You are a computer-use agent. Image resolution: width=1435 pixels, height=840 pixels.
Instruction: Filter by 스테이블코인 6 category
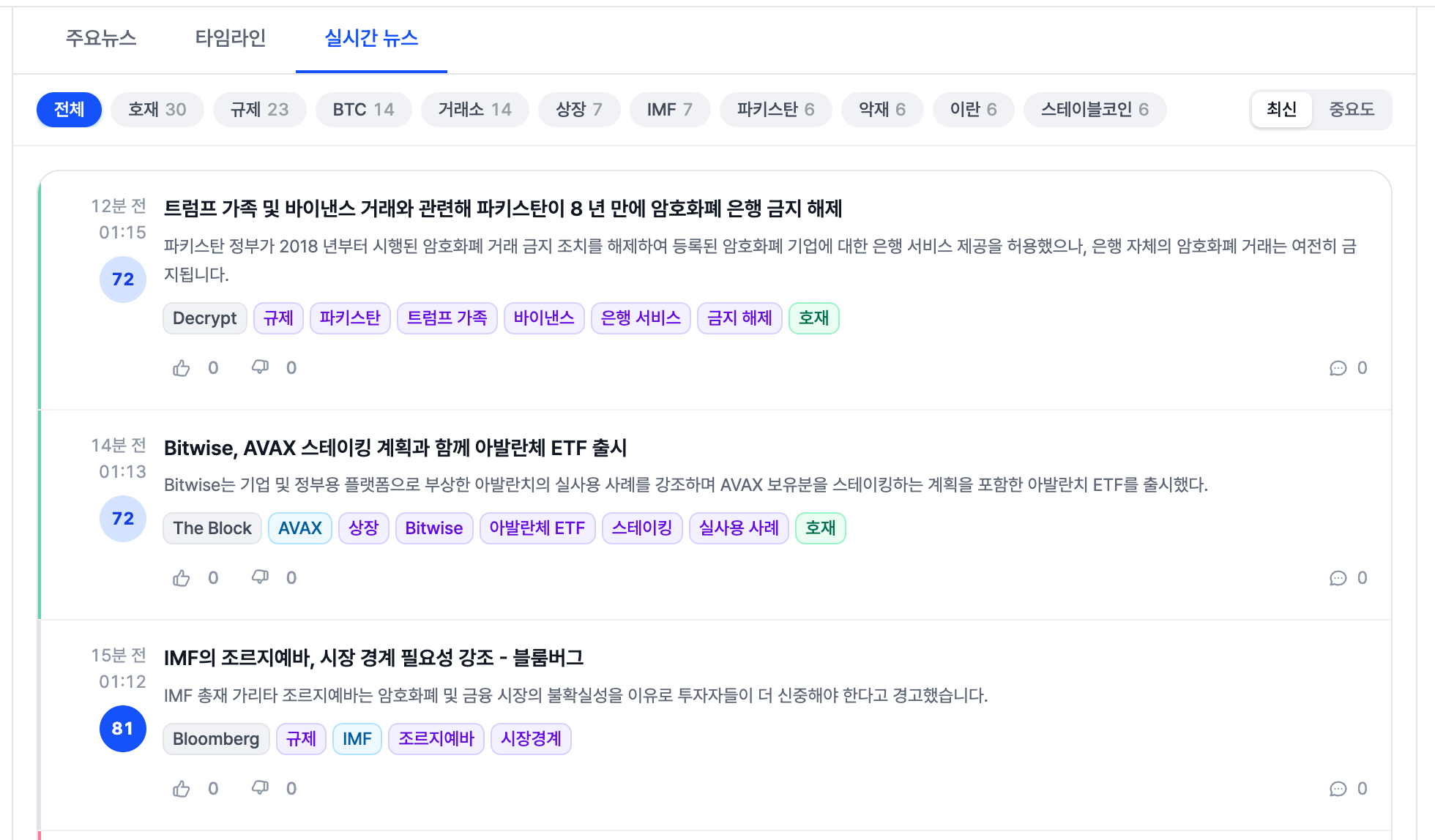point(1095,110)
